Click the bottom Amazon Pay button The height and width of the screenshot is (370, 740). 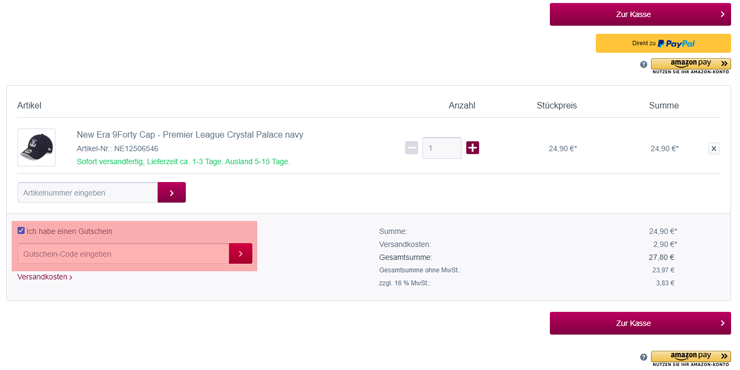coord(691,356)
